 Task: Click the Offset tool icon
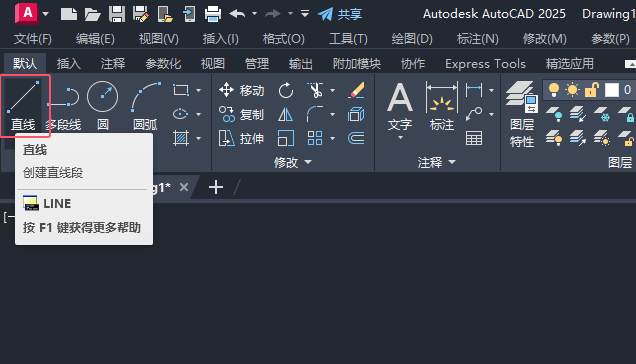tap(356, 138)
